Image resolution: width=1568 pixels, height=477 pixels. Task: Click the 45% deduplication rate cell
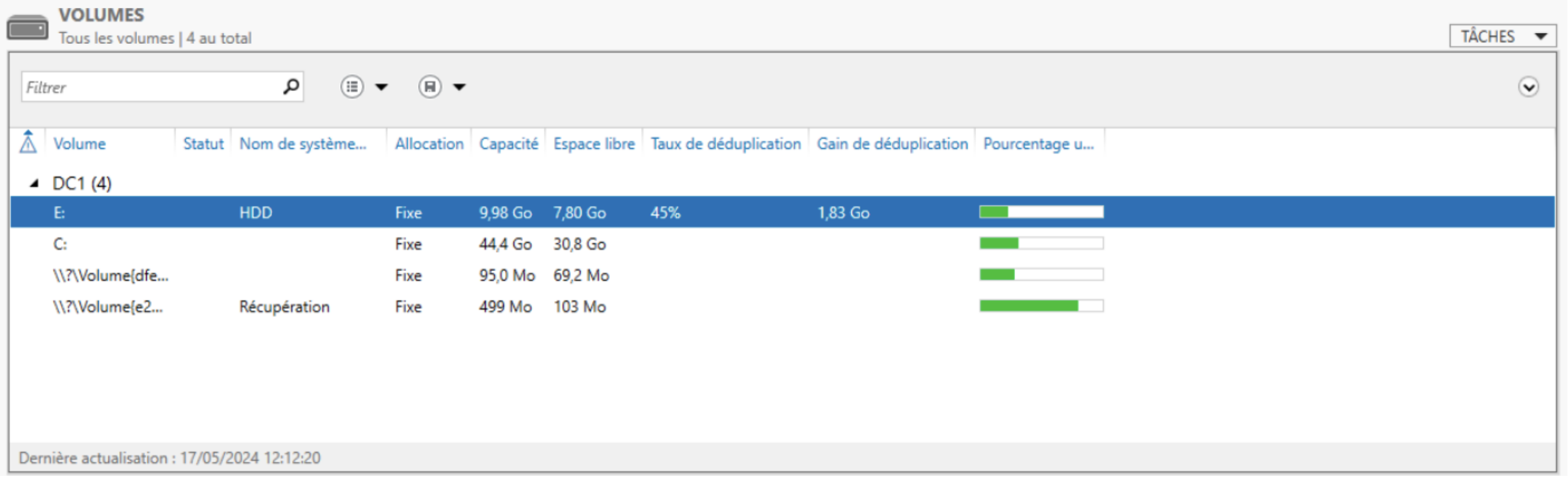[x=665, y=213]
